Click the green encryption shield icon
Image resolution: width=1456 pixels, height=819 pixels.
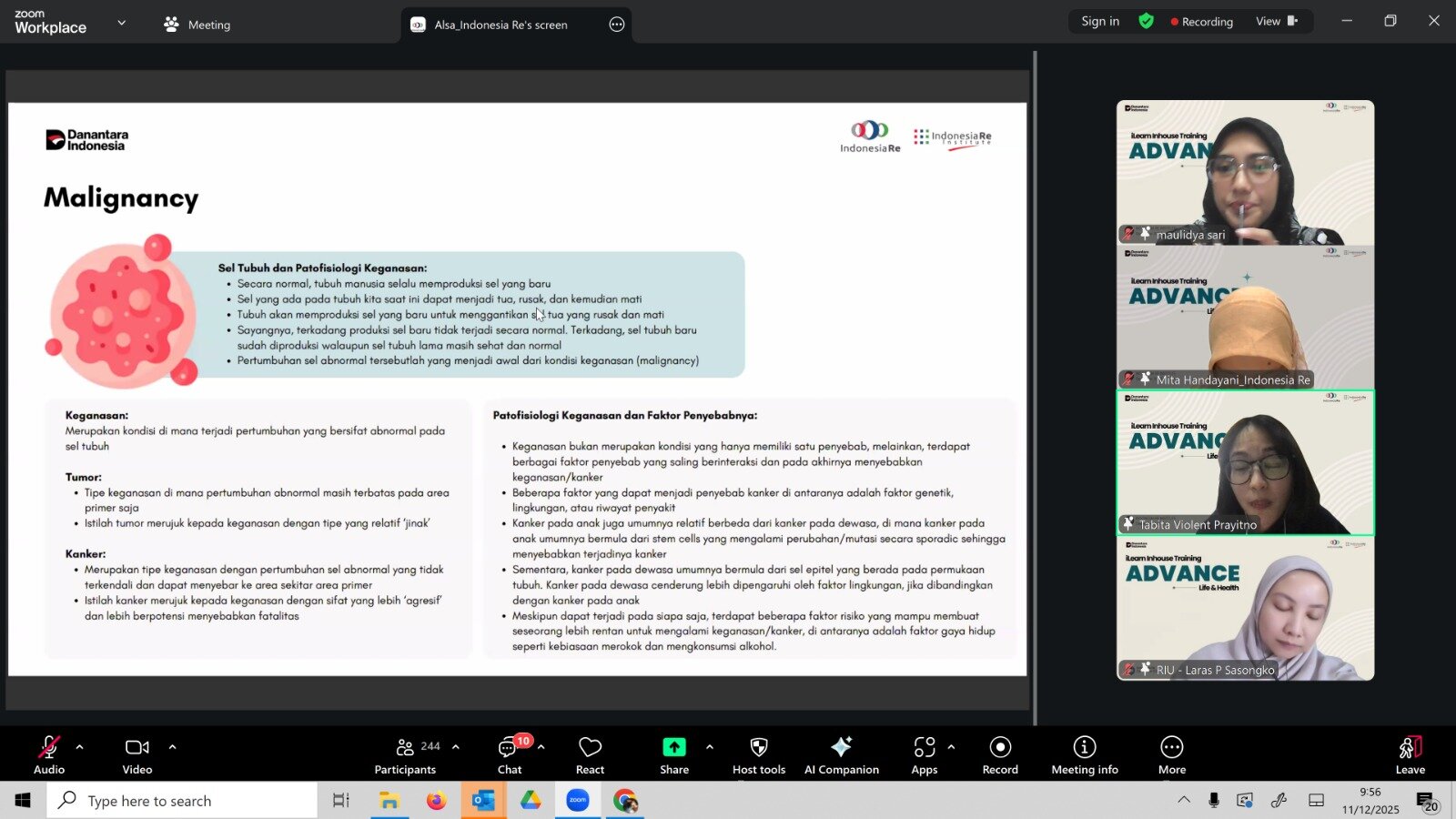pos(1146,21)
